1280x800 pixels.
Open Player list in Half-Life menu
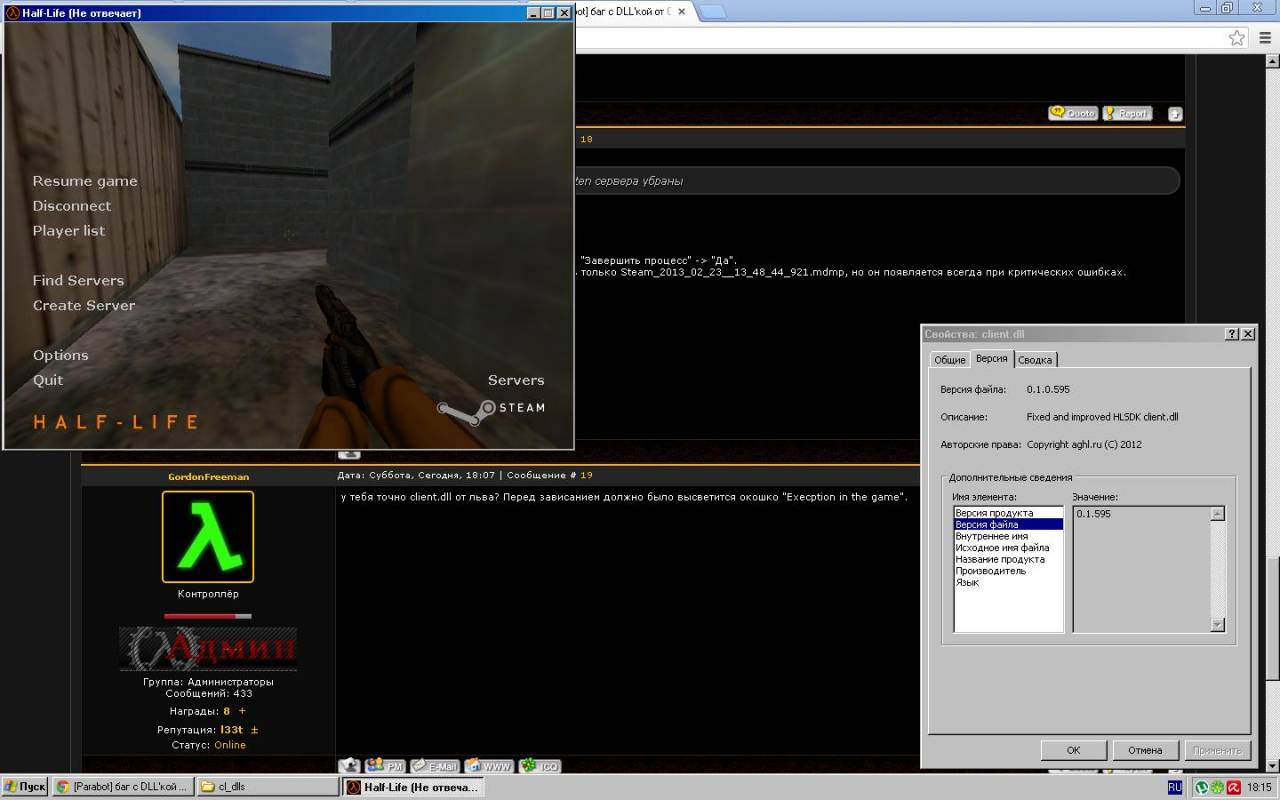68,231
